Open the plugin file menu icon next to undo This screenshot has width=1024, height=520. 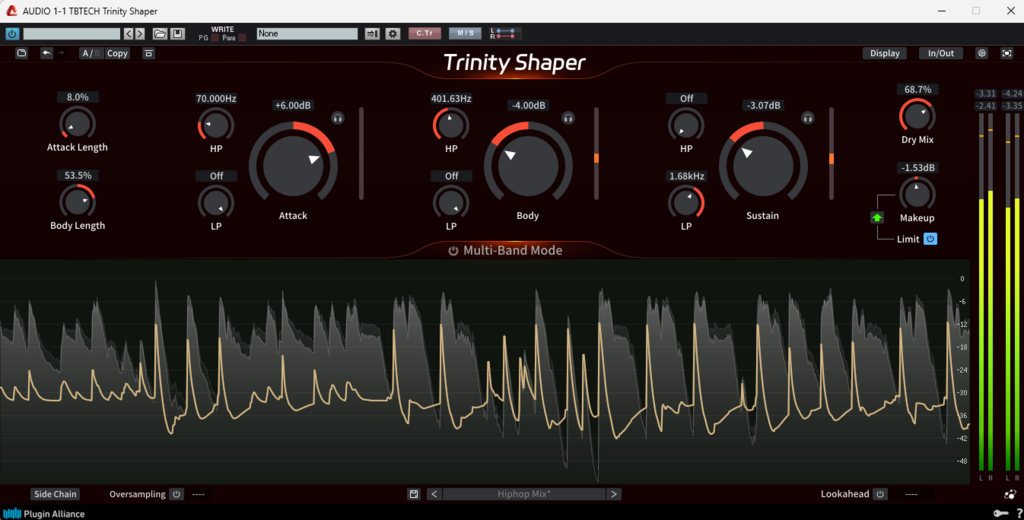[22, 53]
